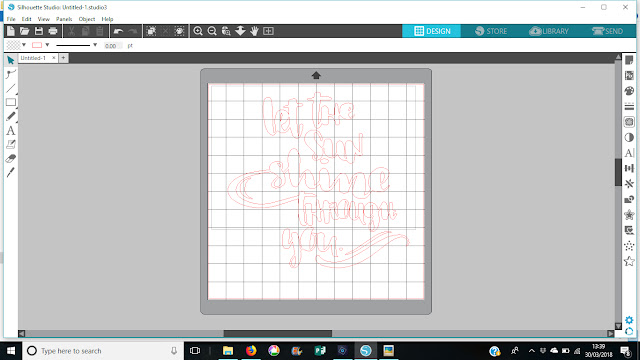Click the line thickness value field
The image size is (640, 360).
click(x=113, y=46)
